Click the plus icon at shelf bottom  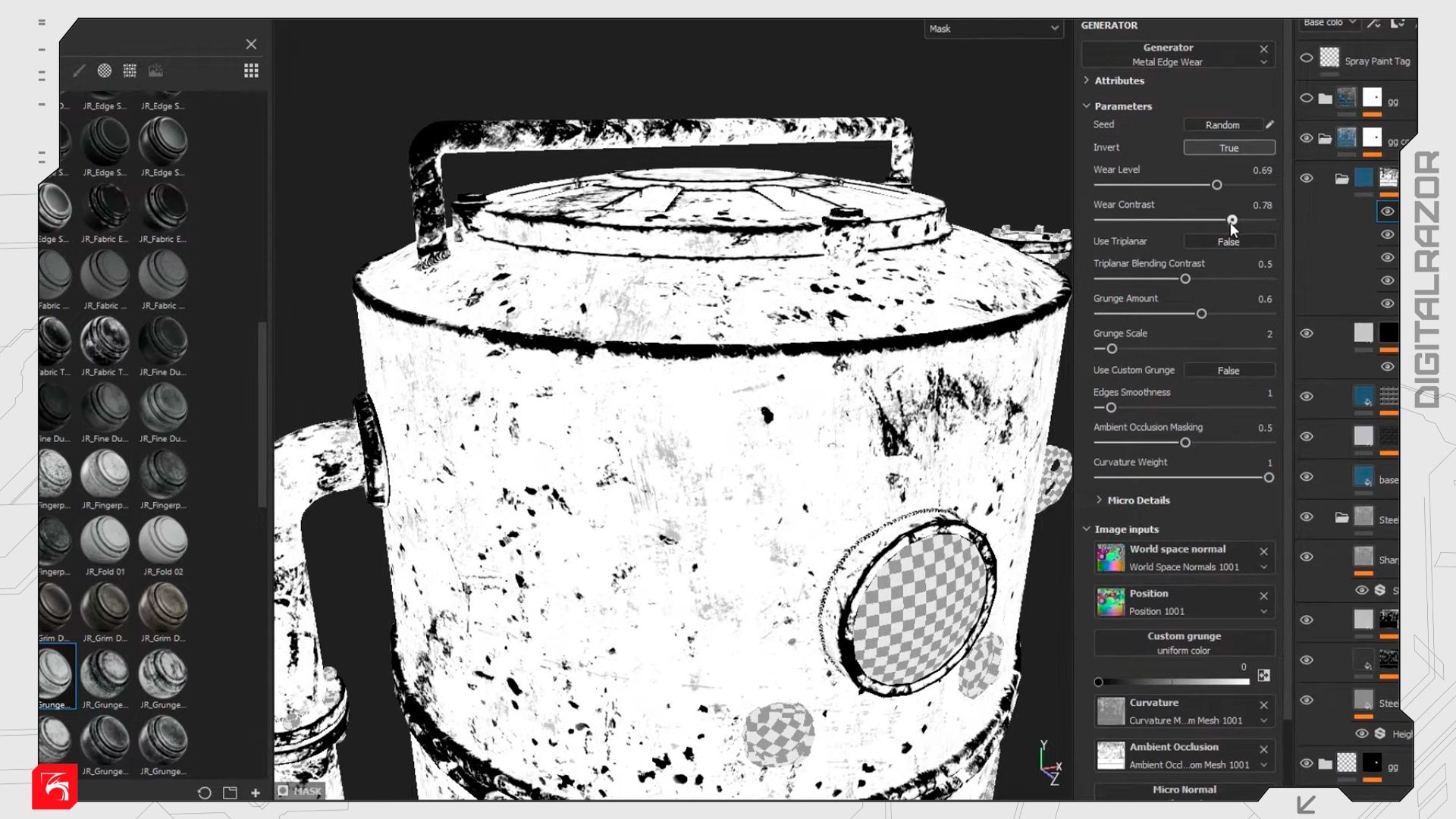[x=256, y=792]
